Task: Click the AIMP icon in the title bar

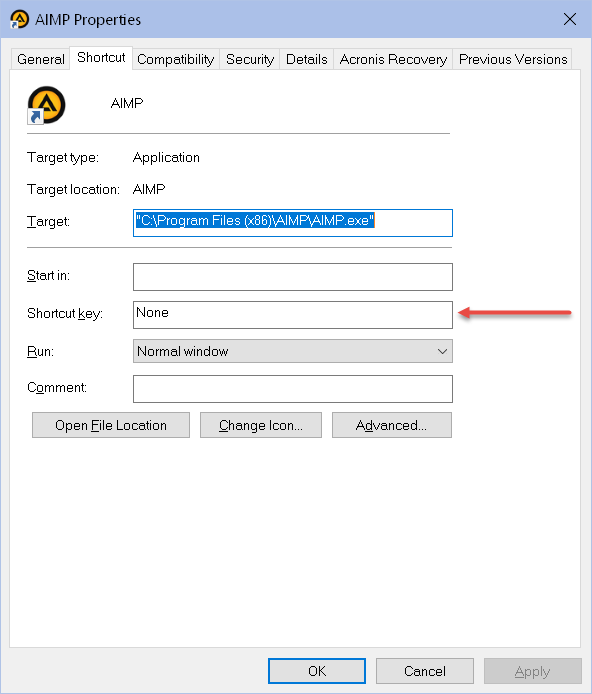Action: point(19,19)
